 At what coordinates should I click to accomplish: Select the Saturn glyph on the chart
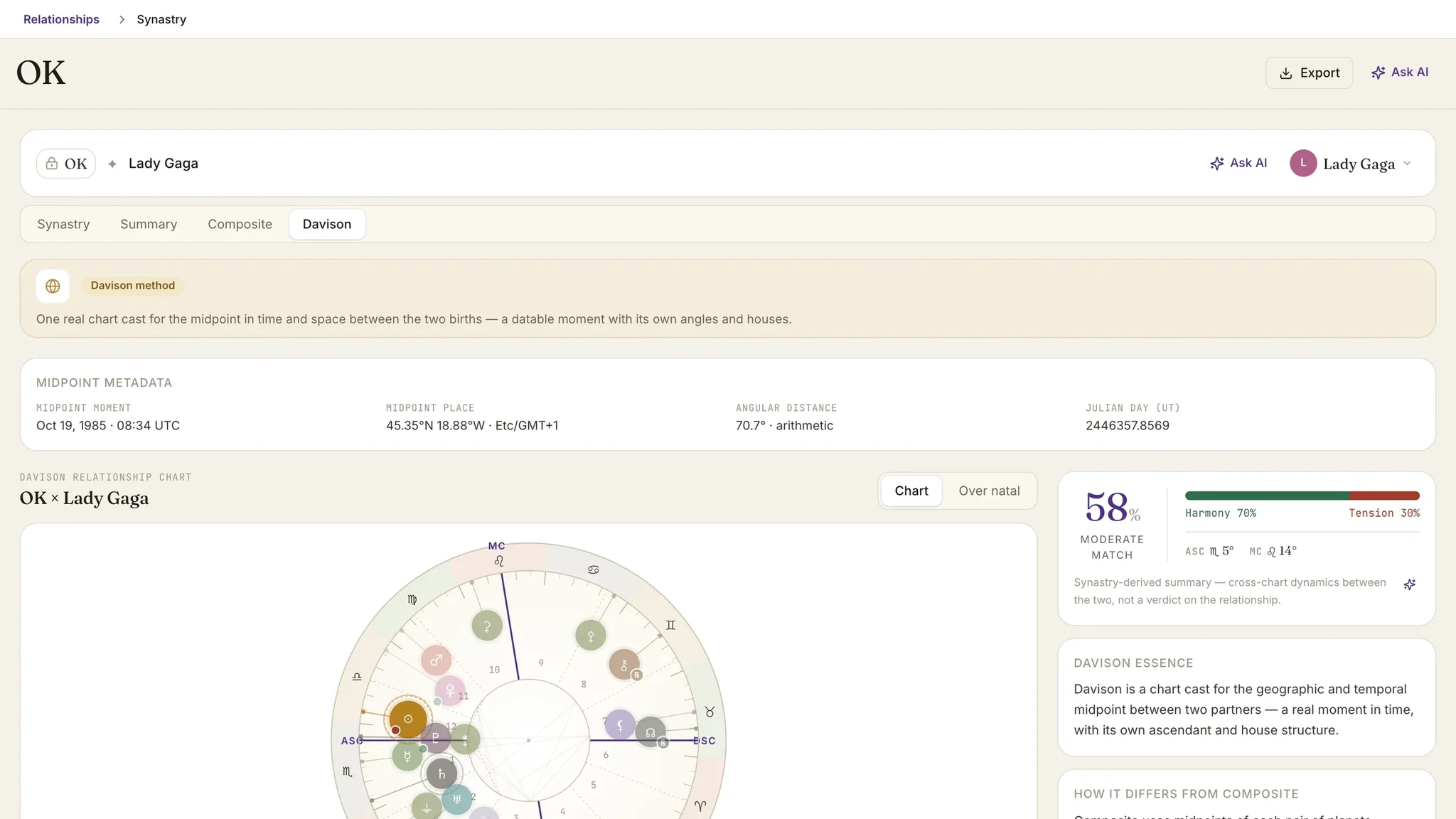click(441, 773)
